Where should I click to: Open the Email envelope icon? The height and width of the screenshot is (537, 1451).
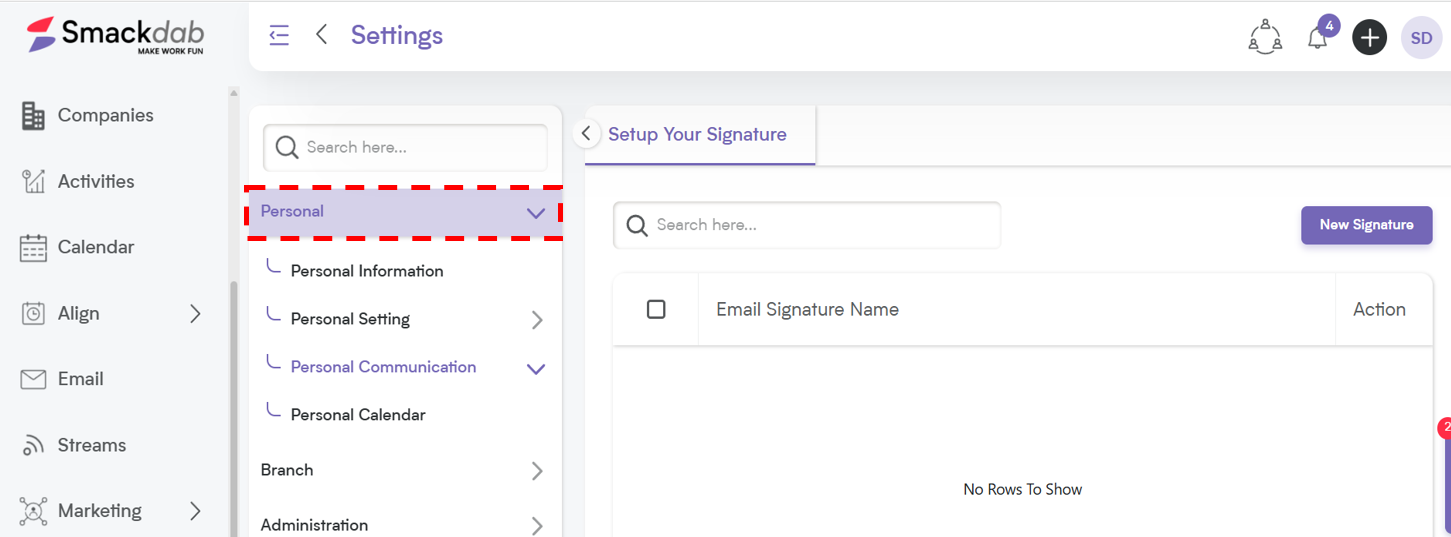pos(33,380)
